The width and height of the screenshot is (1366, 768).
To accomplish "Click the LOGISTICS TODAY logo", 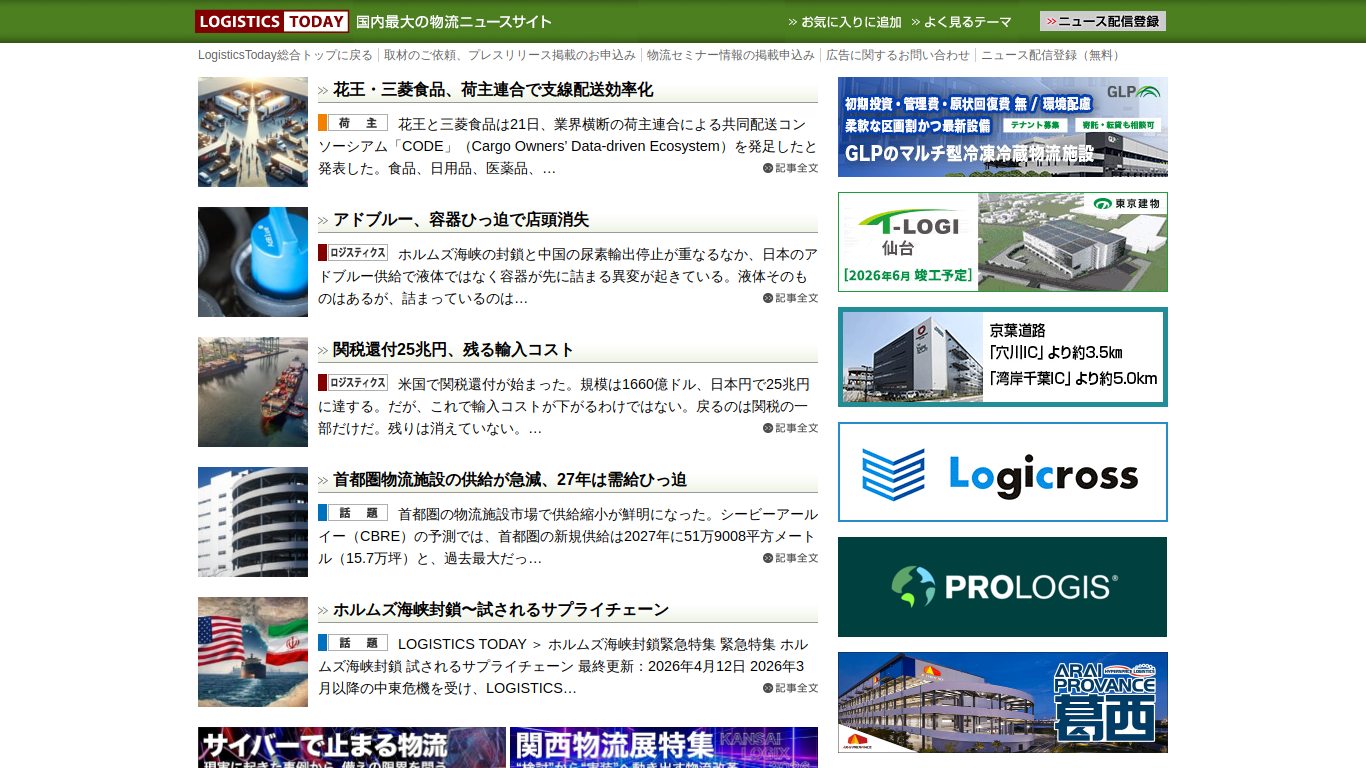I will tap(272, 21).
